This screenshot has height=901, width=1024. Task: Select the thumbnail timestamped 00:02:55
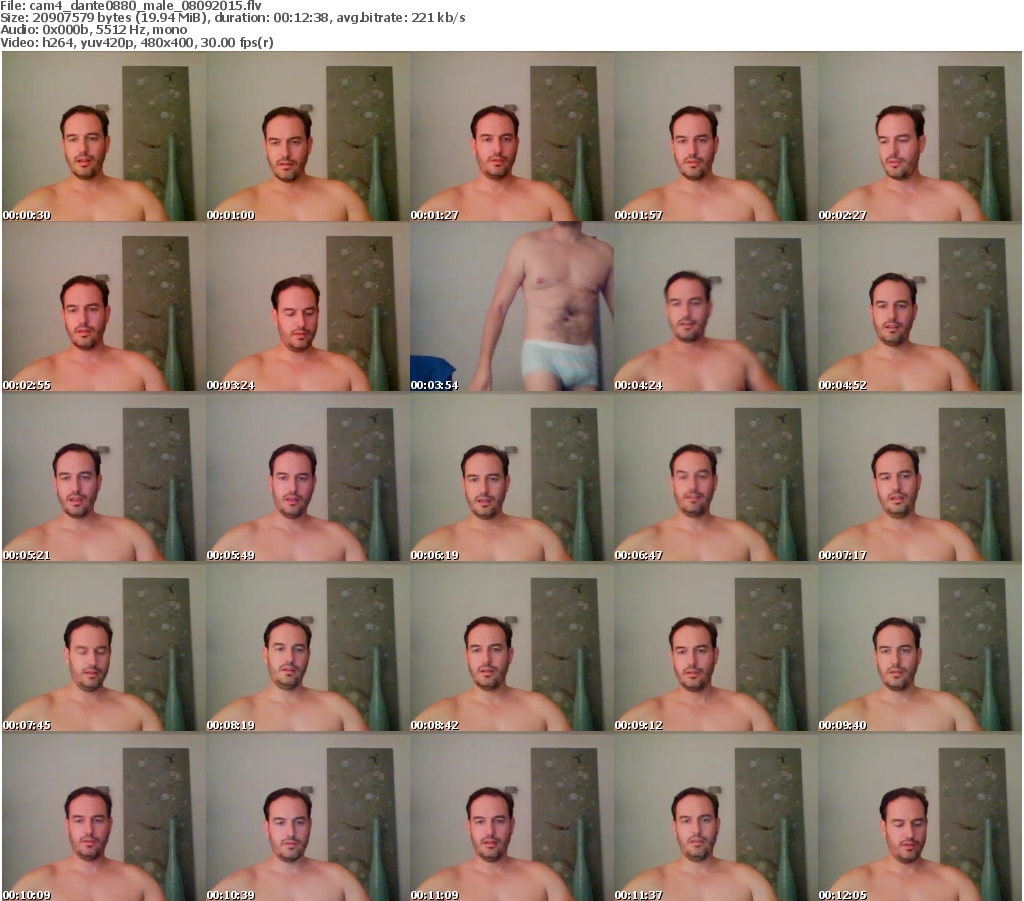[104, 307]
